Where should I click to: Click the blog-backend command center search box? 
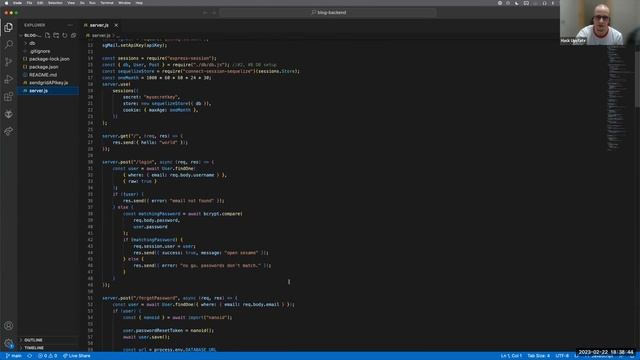[328, 13]
